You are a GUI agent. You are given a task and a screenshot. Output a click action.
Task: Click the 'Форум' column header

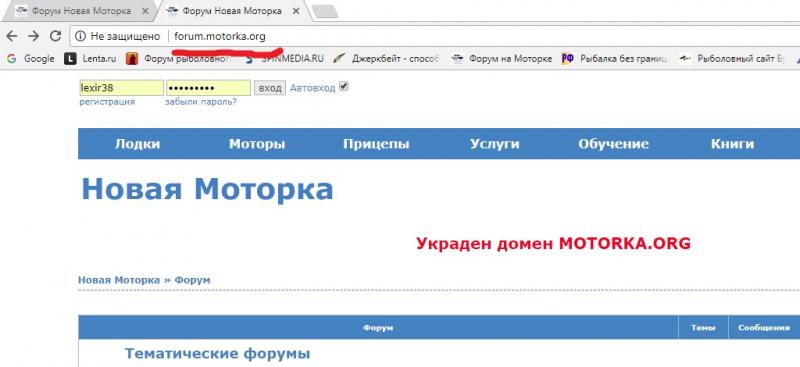click(x=378, y=328)
